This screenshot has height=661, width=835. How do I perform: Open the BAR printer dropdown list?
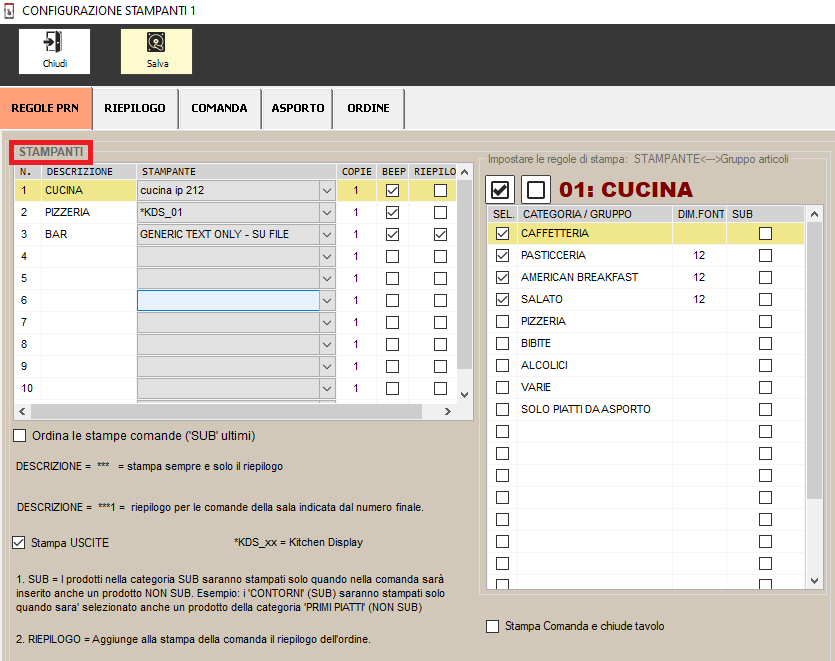pos(327,234)
